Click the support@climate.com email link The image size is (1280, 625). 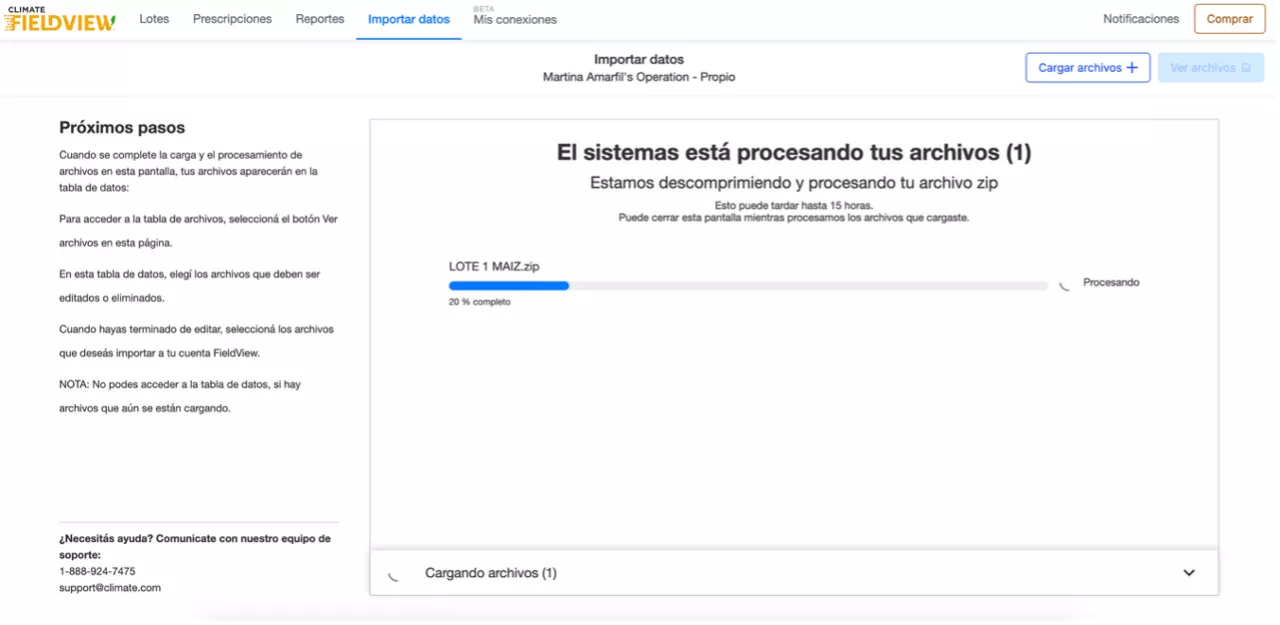click(x=110, y=588)
